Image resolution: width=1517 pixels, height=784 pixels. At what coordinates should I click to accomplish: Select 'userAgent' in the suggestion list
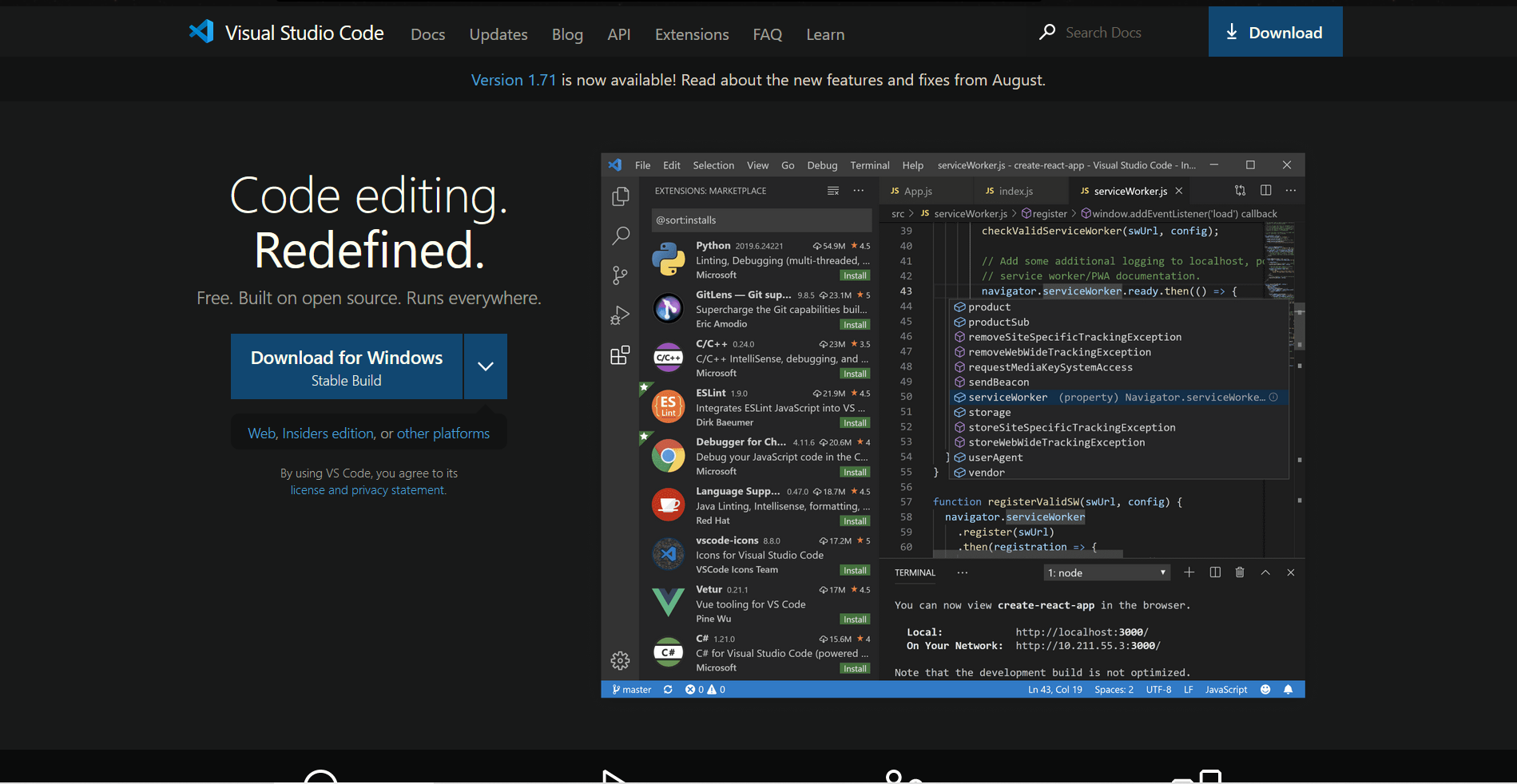pyautogui.click(x=1118, y=457)
